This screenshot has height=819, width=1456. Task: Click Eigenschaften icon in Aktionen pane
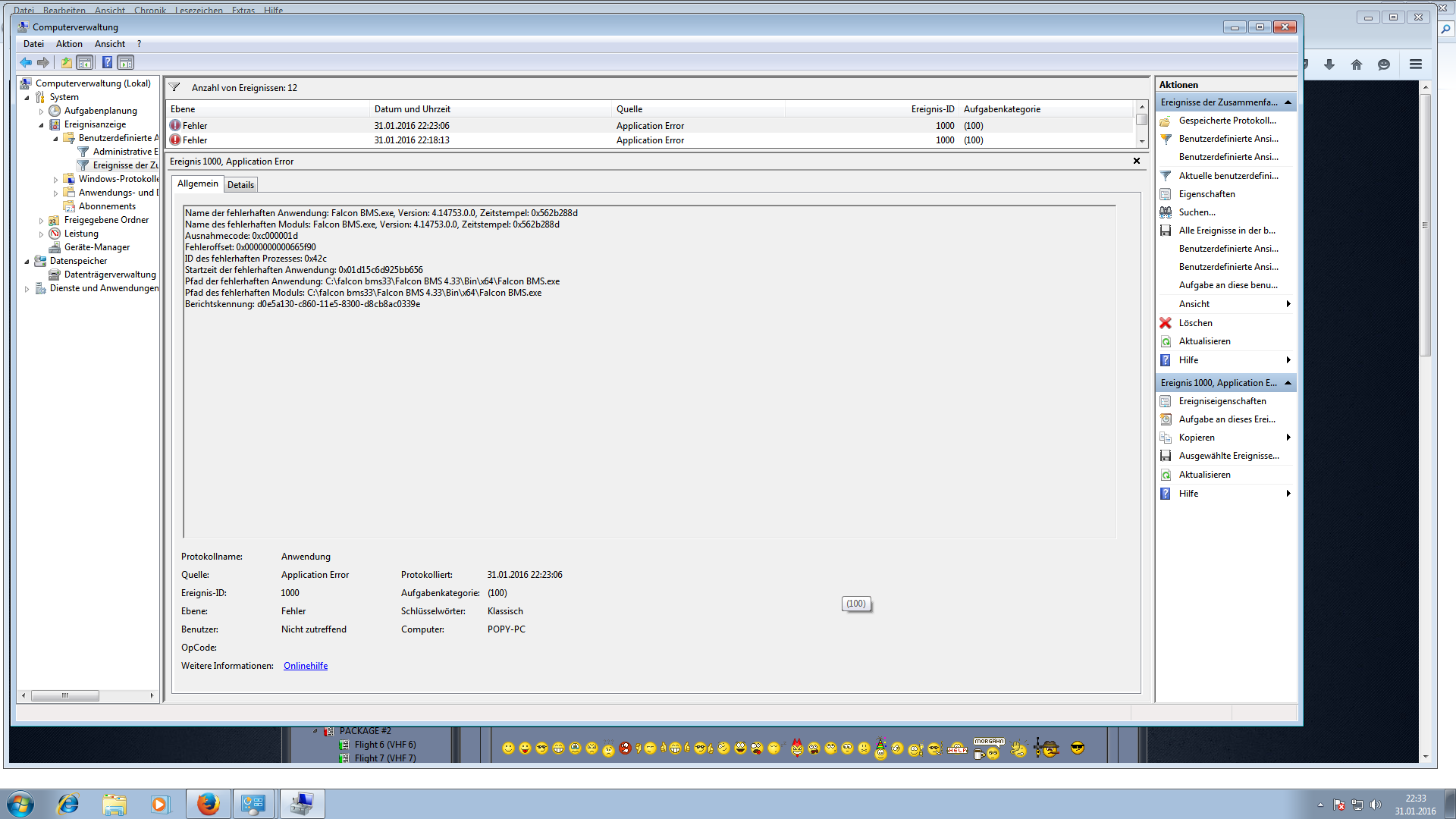[1166, 194]
